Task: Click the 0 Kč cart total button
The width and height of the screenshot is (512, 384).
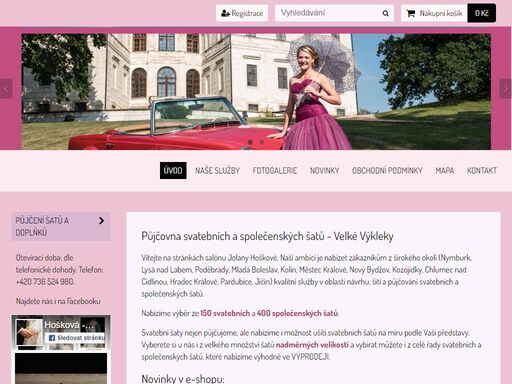Action: [481, 13]
